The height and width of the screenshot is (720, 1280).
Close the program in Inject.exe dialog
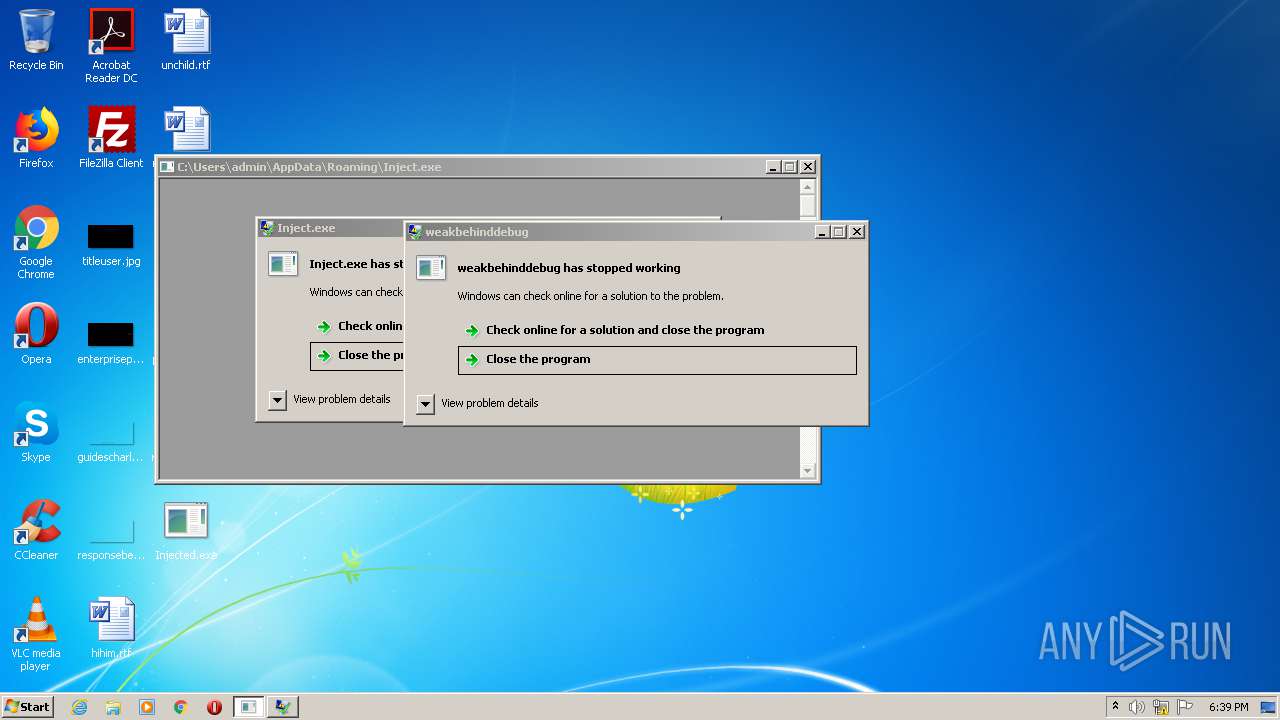tap(357, 355)
